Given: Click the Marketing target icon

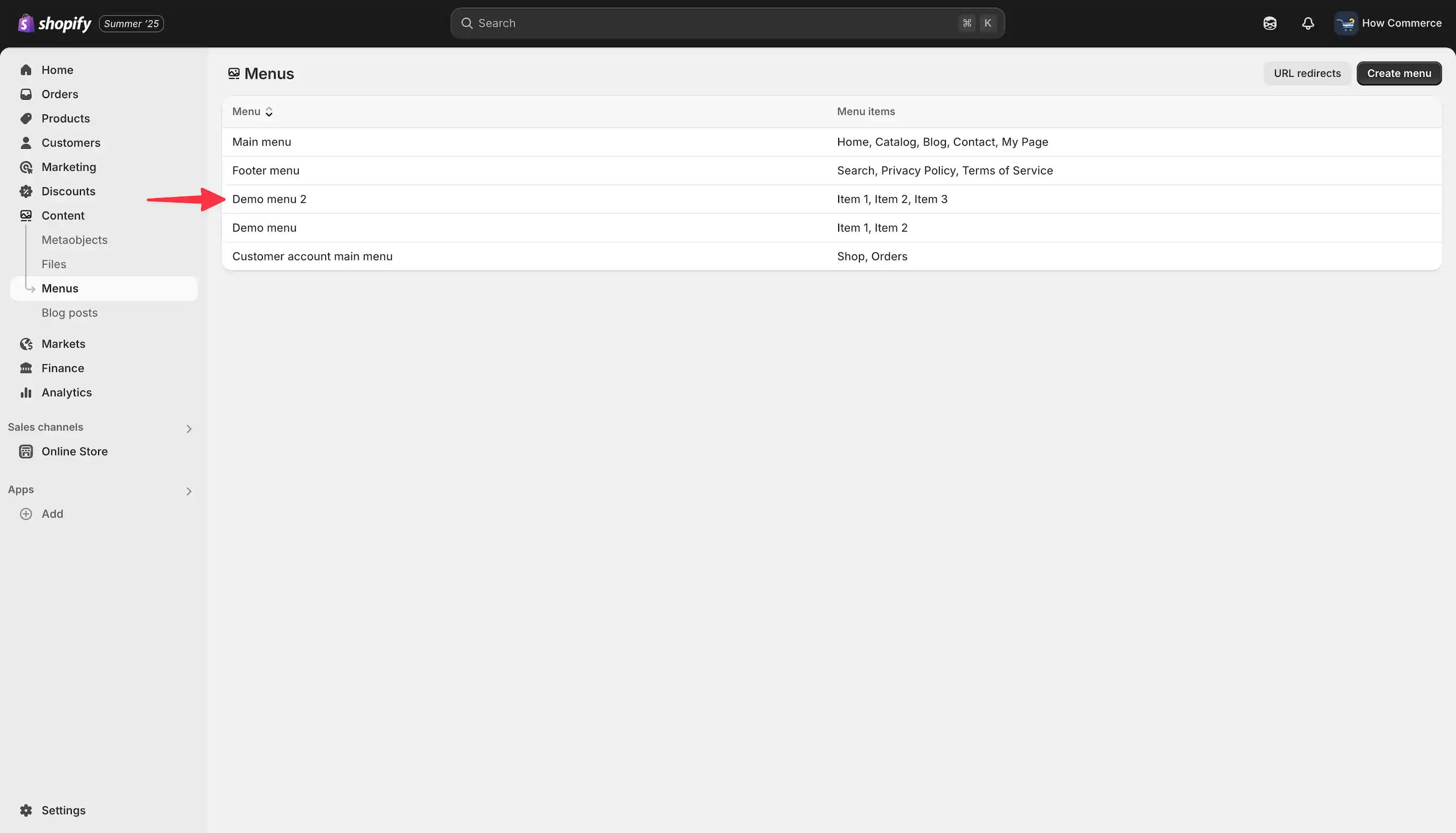Looking at the screenshot, I should pos(26,167).
